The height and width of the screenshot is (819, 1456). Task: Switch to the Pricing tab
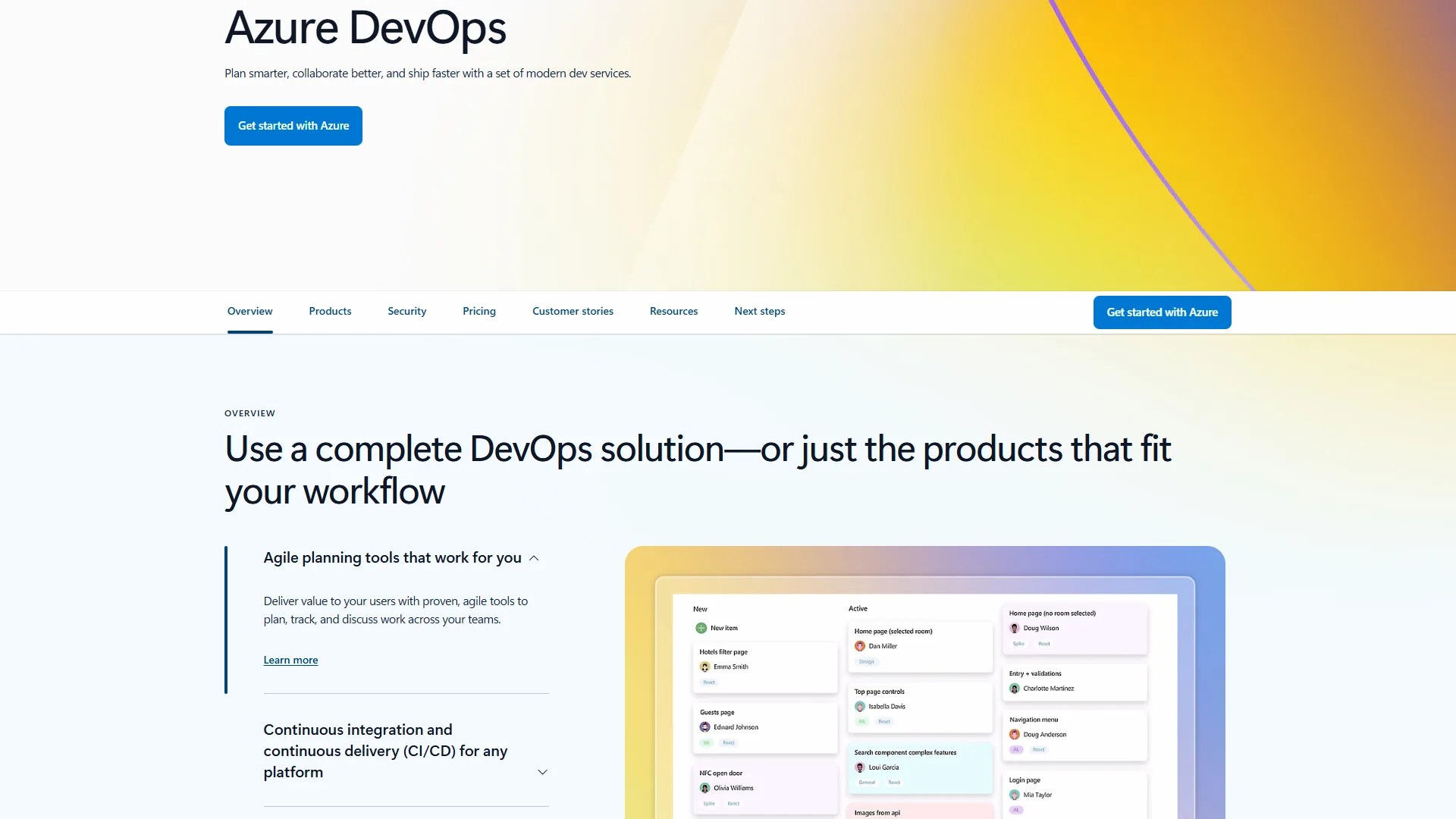(479, 312)
